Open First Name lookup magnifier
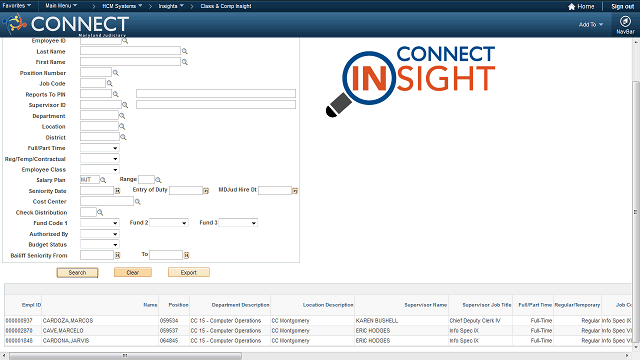 184,62
